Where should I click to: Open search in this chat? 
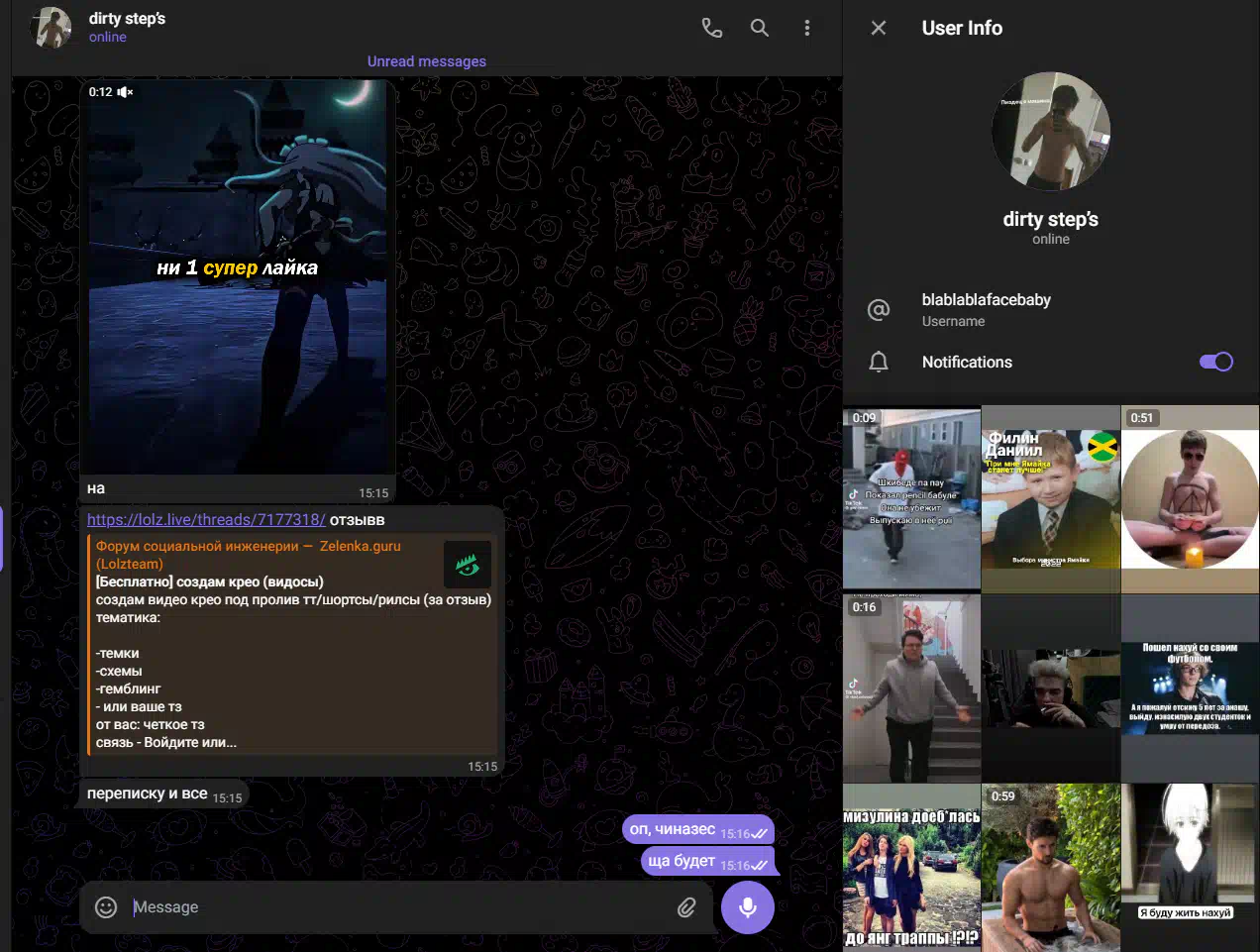pos(760,28)
